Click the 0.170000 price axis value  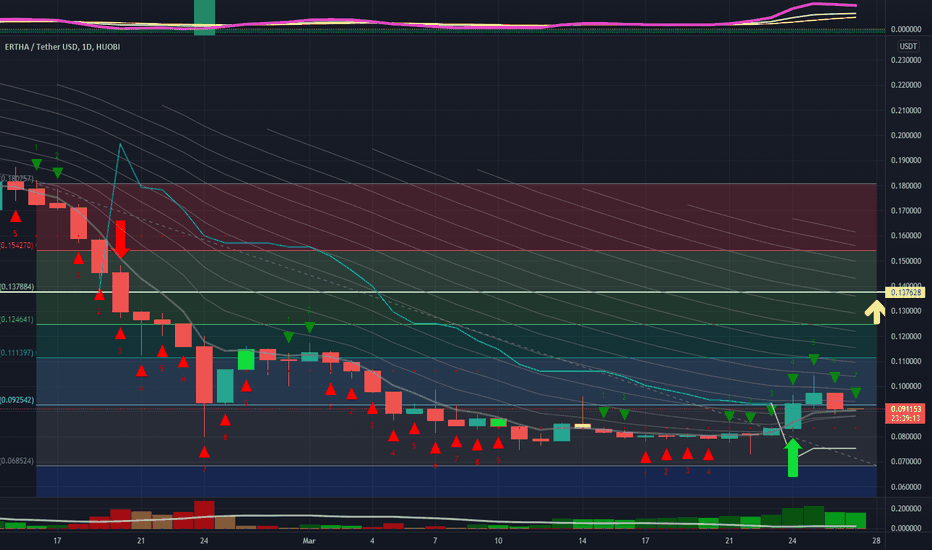[906, 210]
